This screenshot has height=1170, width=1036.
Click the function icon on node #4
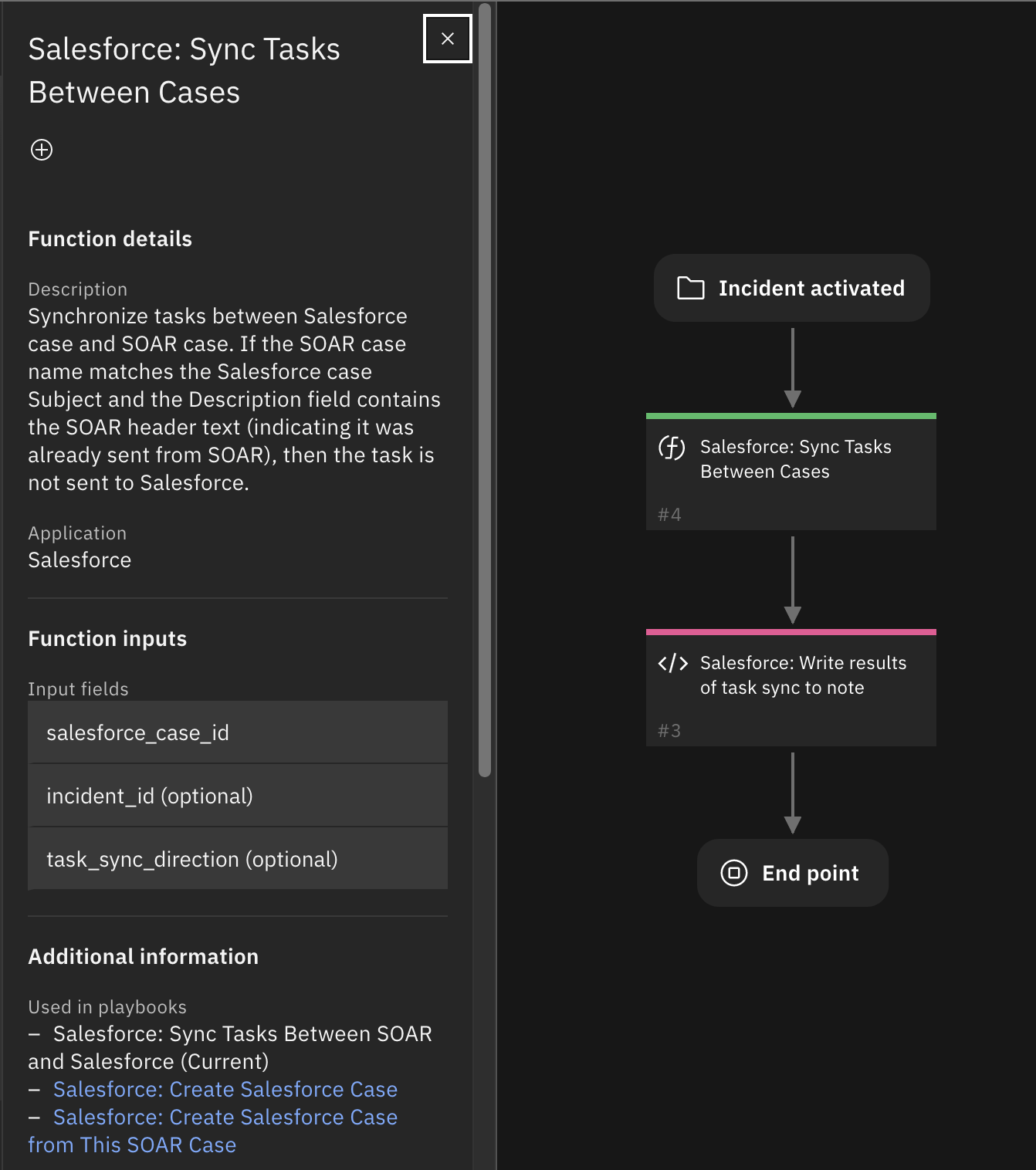pyautogui.click(x=672, y=448)
